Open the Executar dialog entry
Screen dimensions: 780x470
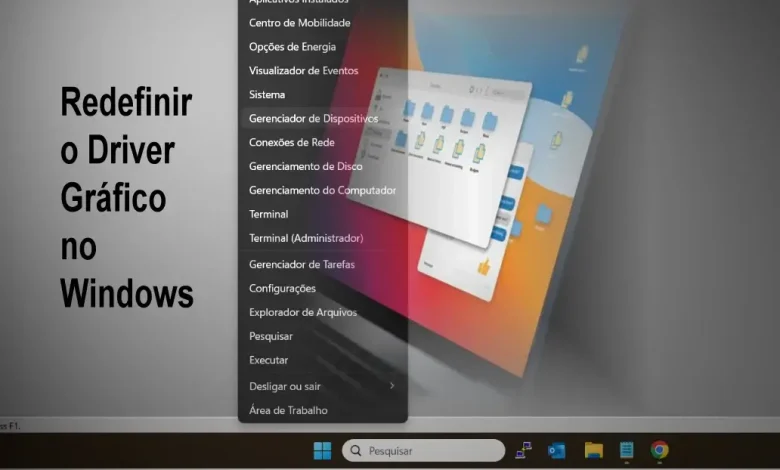[323, 360]
